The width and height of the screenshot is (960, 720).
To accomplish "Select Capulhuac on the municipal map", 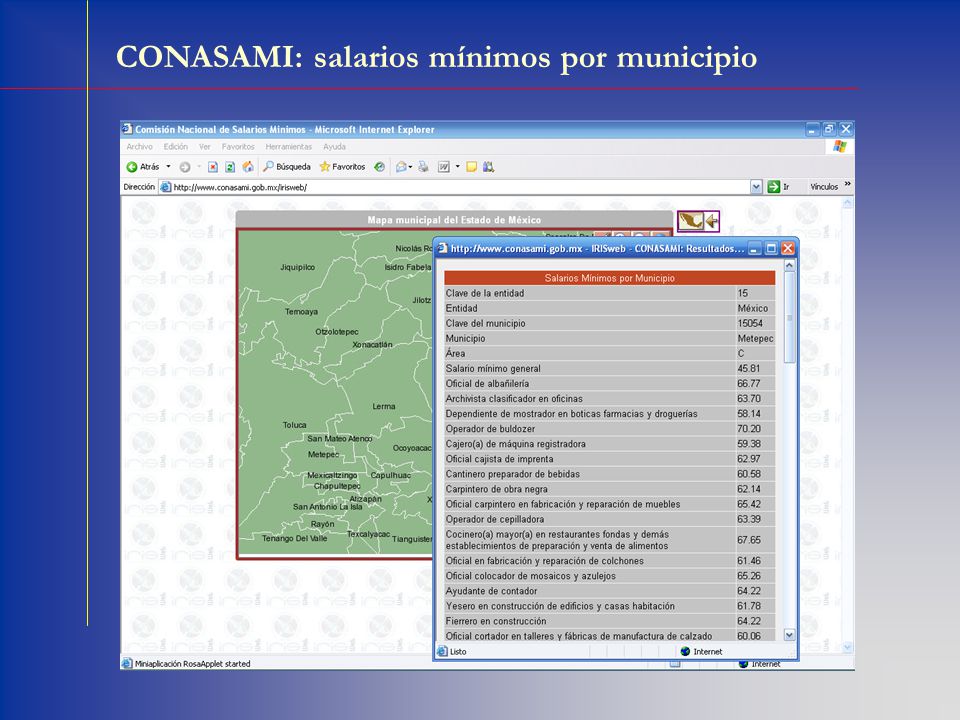I will pyautogui.click(x=391, y=475).
